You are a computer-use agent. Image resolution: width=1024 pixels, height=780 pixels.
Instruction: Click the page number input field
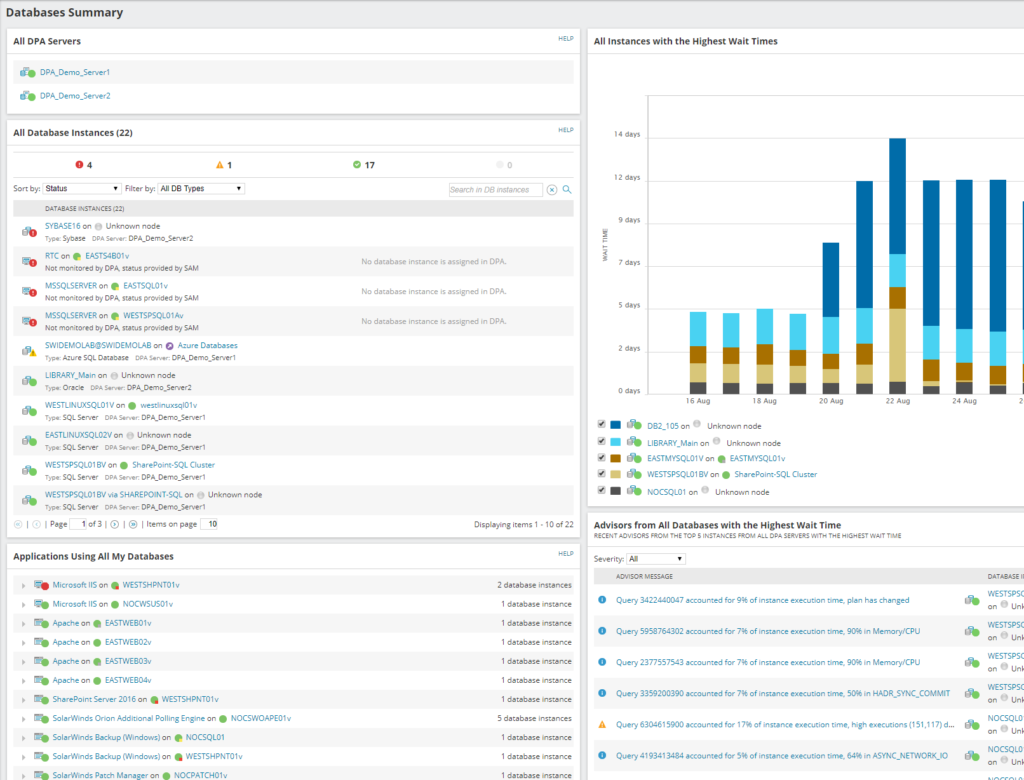click(x=78, y=524)
